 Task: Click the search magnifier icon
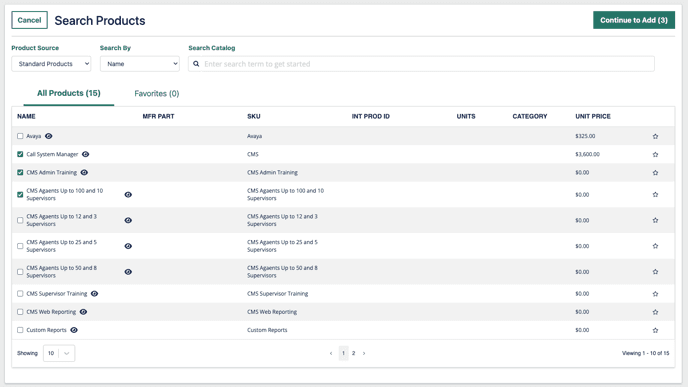(196, 64)
